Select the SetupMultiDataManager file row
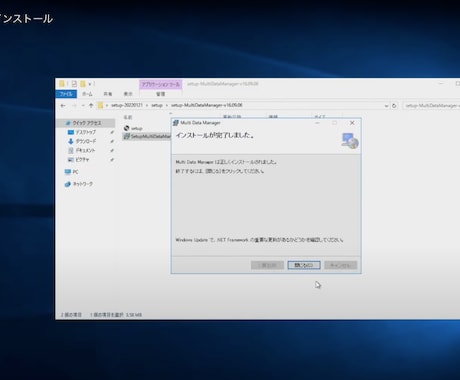The height and width of the screenshot is (380, 460). [147, 136]
